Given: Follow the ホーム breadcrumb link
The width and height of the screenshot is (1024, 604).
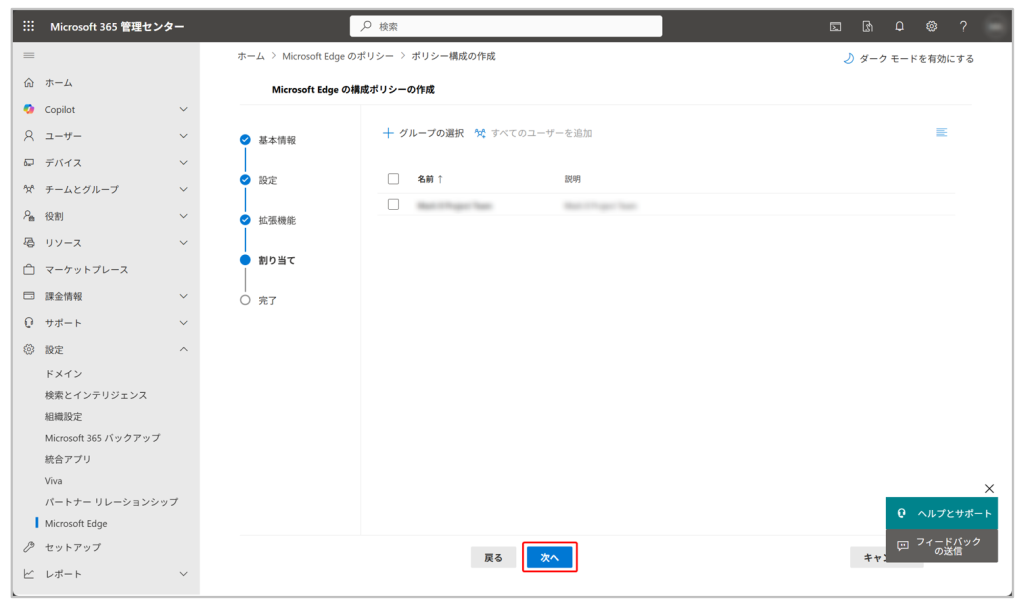Looking at the screenshot, I should [x=251, y=57].
